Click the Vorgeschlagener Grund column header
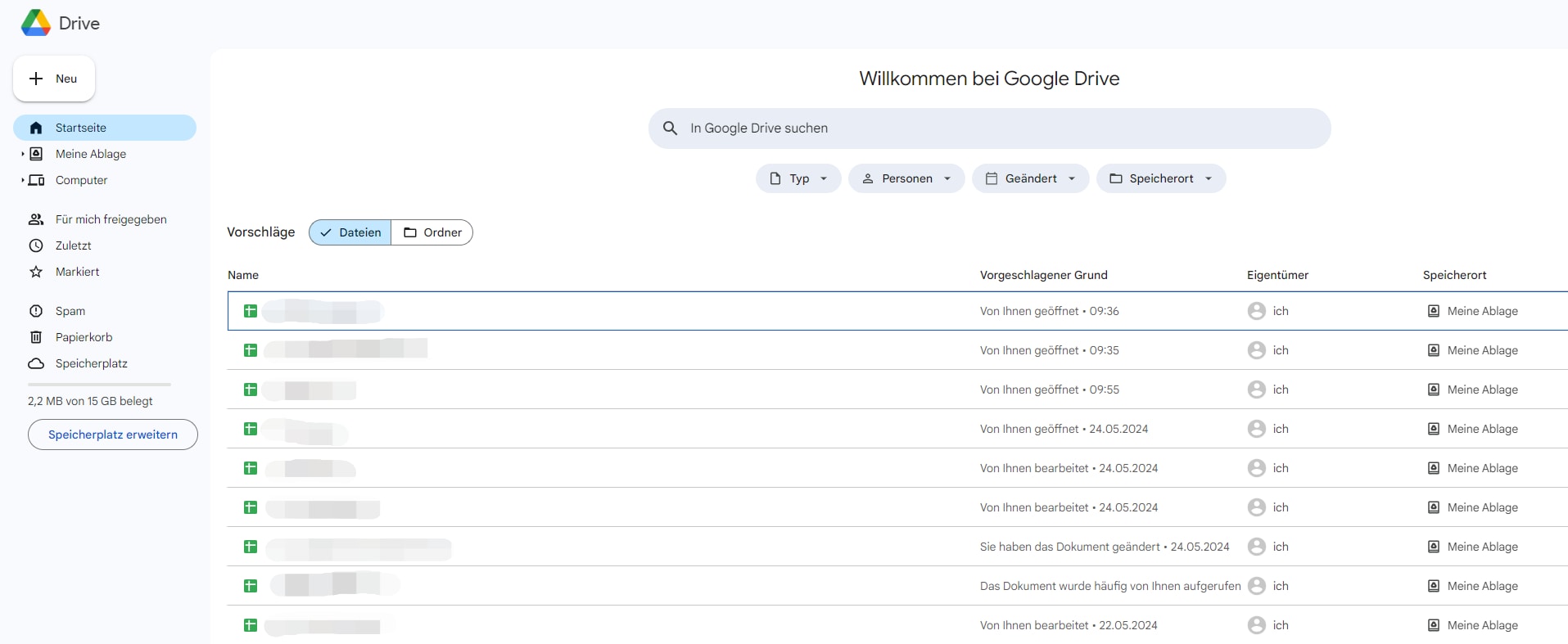1568x644 pixels. coord(1043,275)
